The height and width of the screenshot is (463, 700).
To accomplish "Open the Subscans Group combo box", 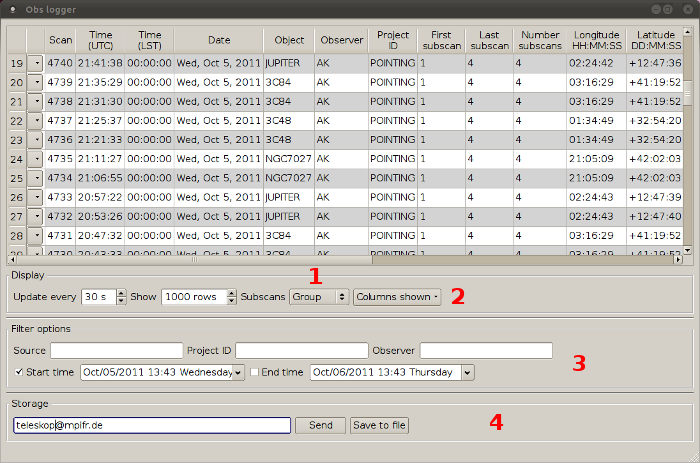I will point(319,297).
